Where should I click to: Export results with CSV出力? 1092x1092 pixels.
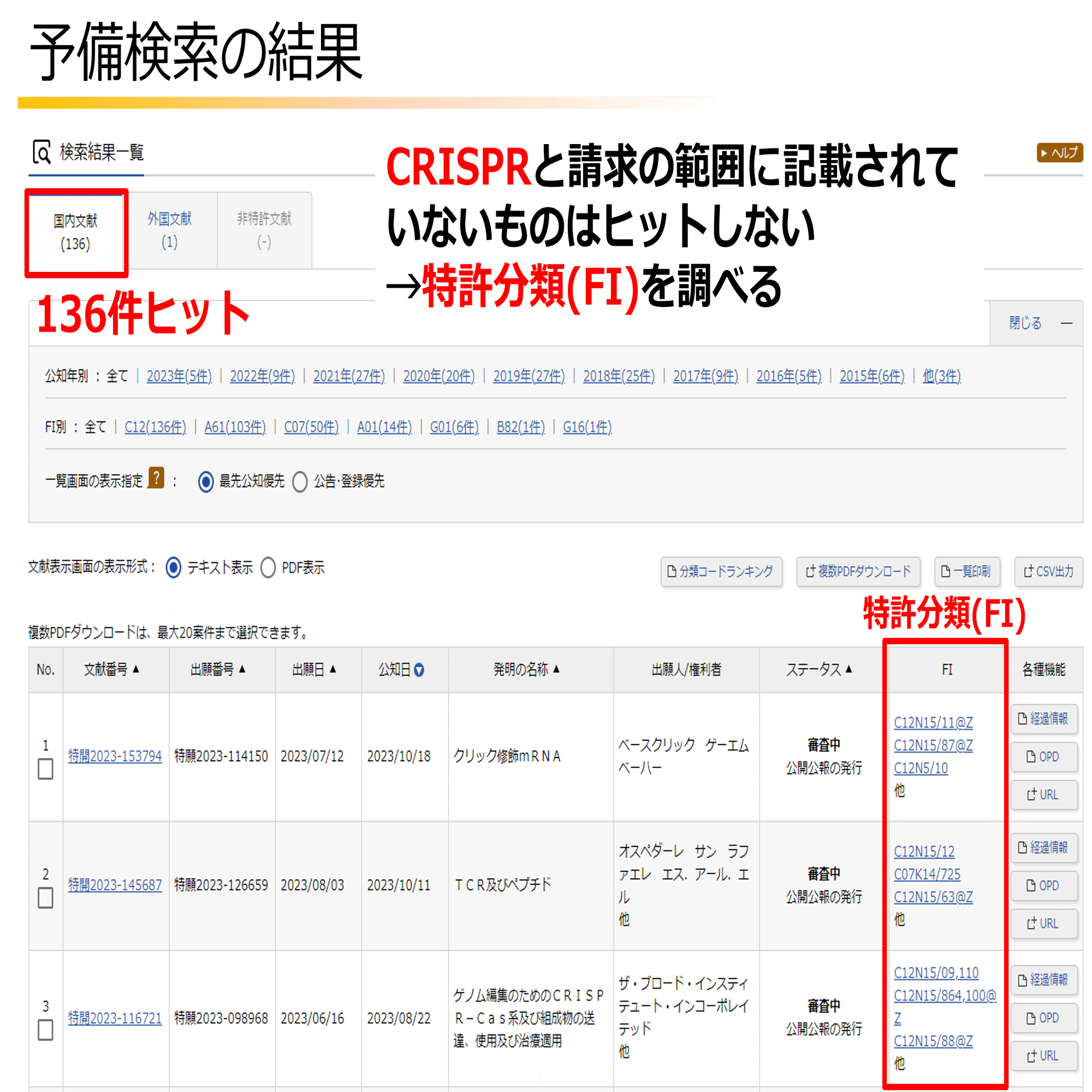click(1048, 572)
